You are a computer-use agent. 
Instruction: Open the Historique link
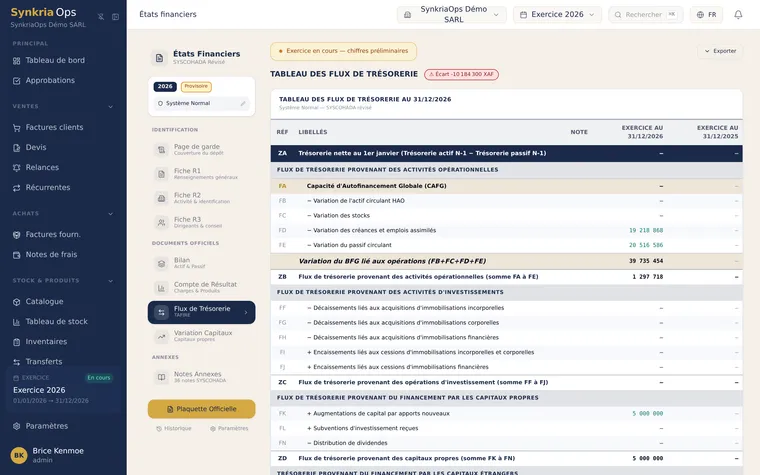[174, 428]
